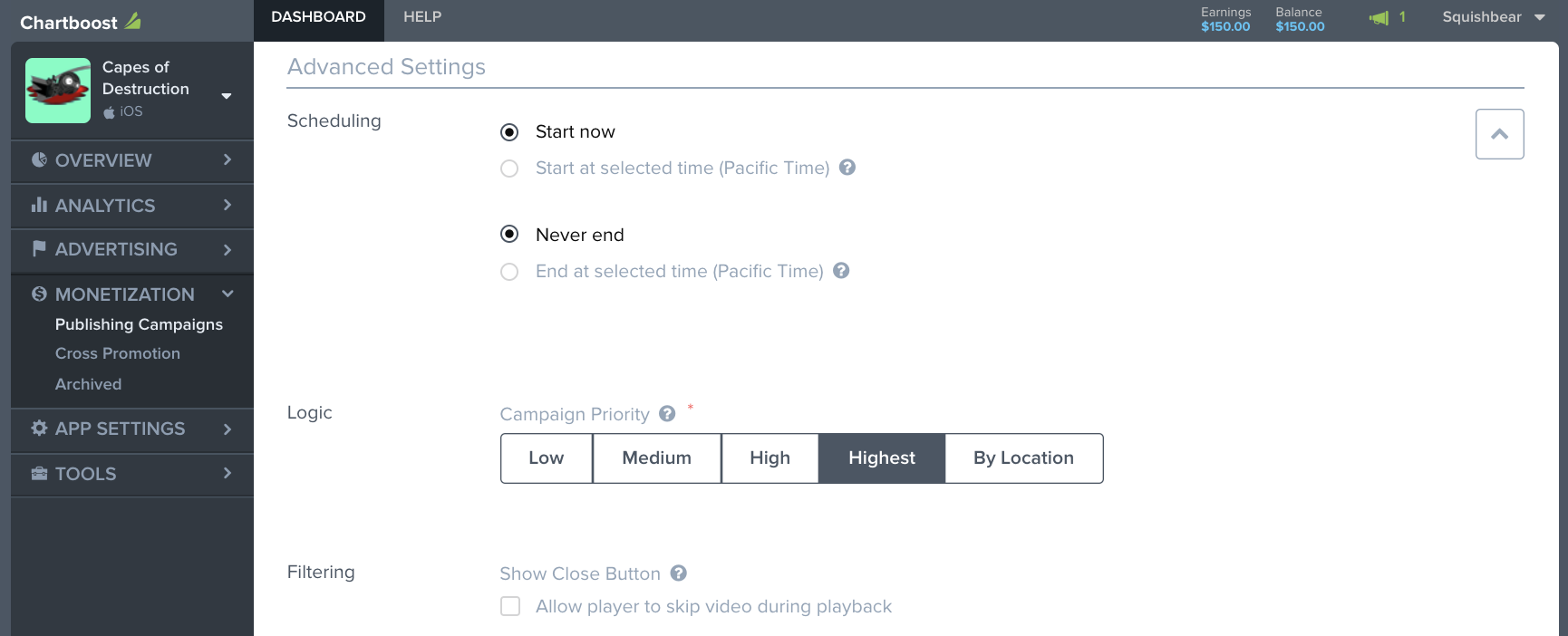Open the Squishbear account dropdown
Viewport: 1568px width, 636px height.
coord(1493,17)
